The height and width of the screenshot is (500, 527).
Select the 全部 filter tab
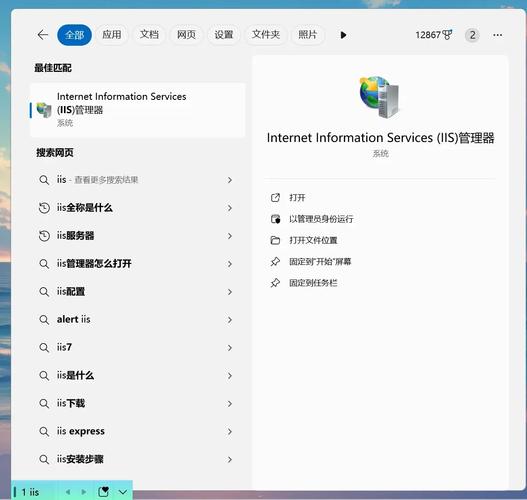pyautogui.click(x=74, y=35)
